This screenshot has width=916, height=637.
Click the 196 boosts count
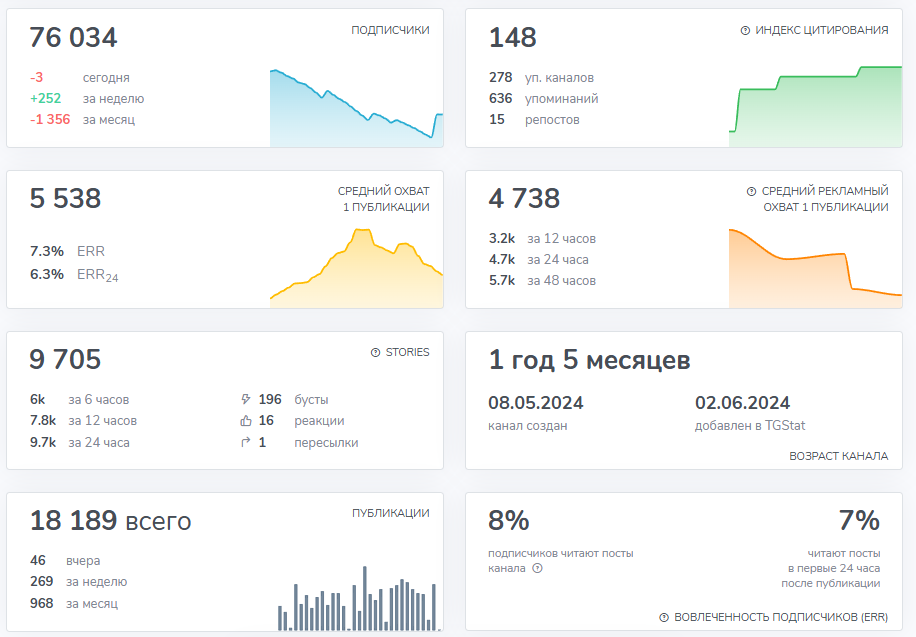[x=270, y=399]
